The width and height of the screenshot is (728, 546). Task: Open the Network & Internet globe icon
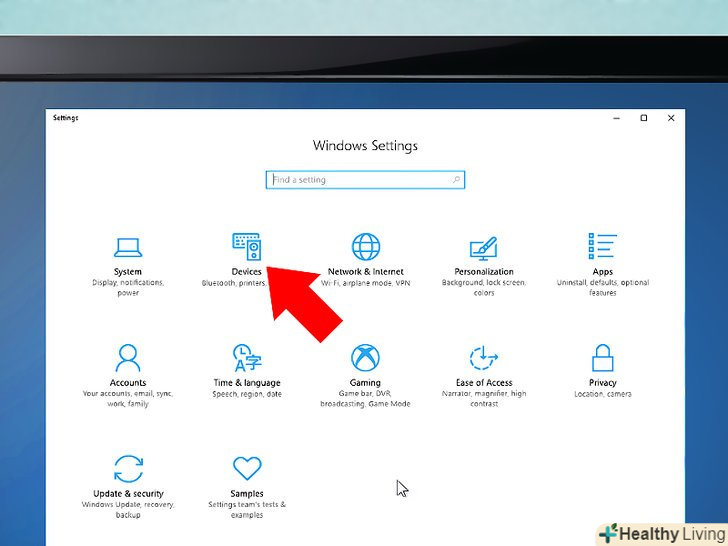pyautogui.click(x=365, y=247)
